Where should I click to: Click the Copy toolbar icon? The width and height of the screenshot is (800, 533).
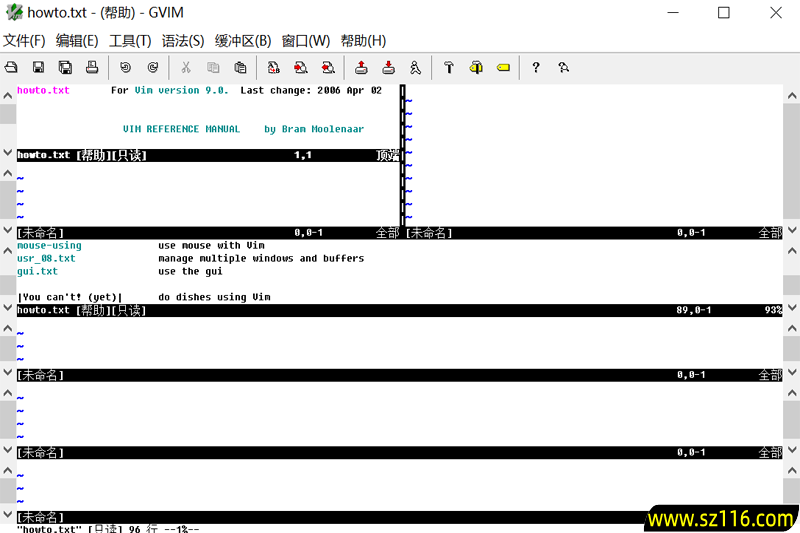213,67
